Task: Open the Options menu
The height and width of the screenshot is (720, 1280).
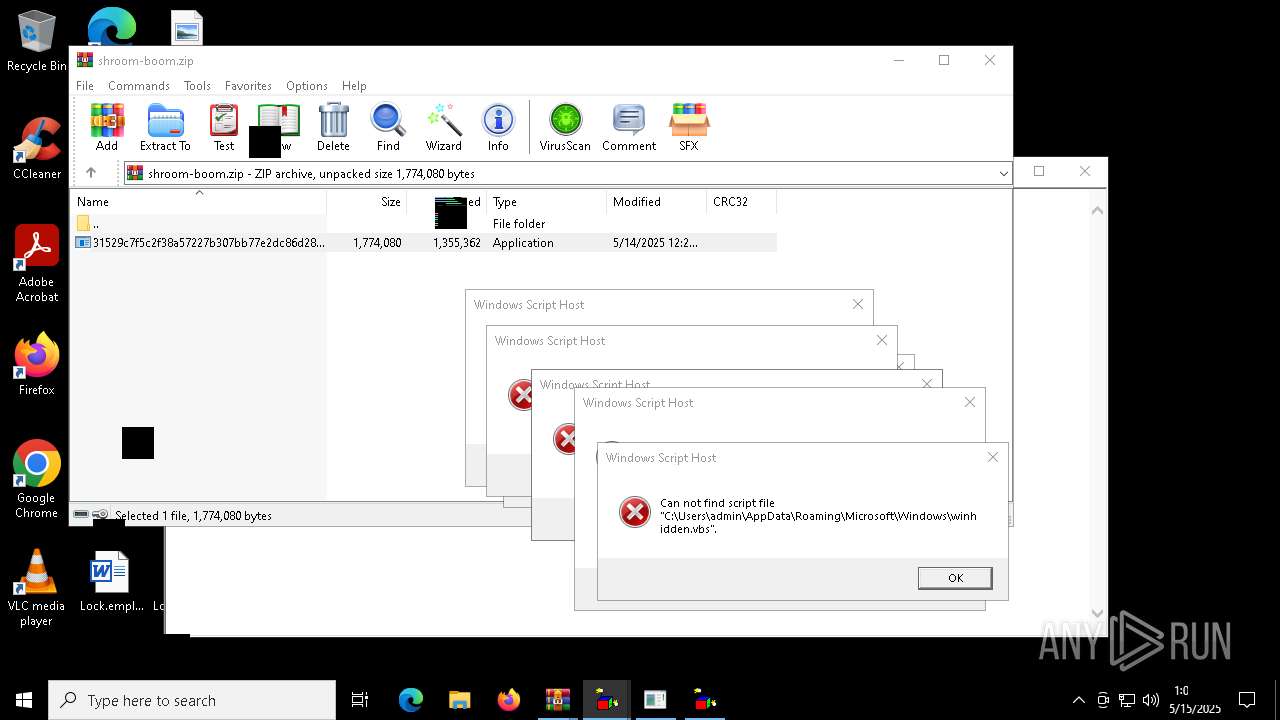Action: point(307,86)
